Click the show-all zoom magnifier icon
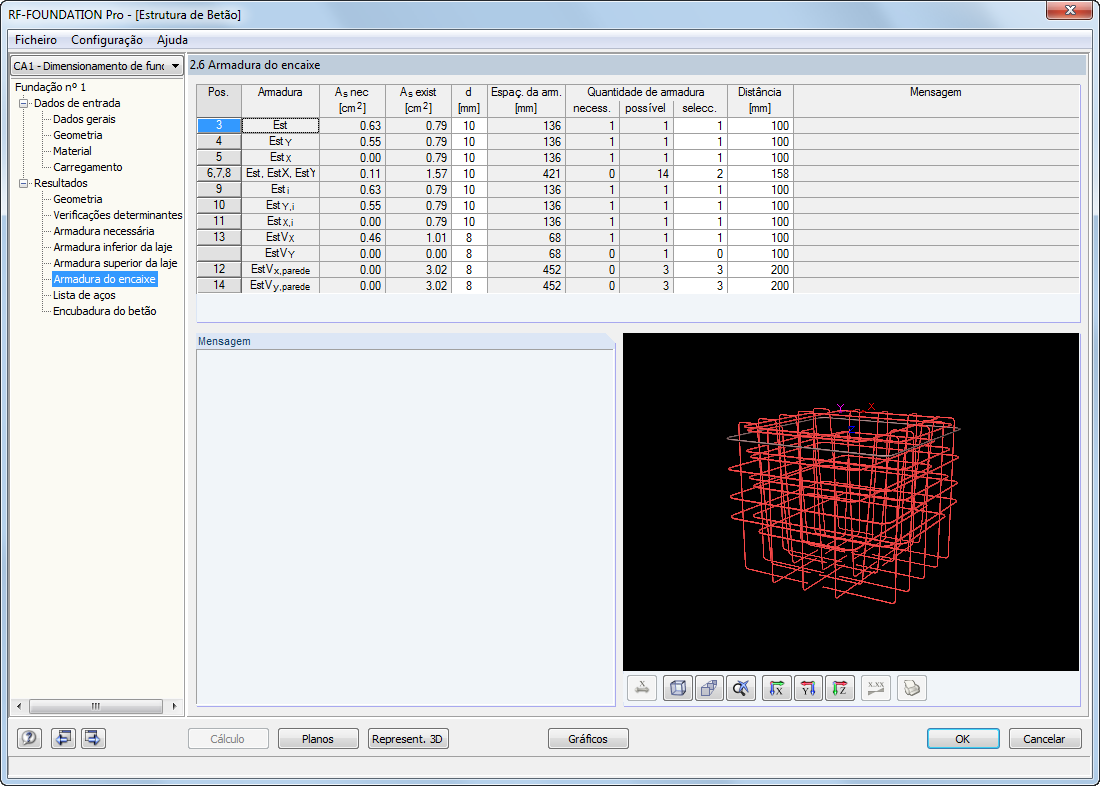1100x786 pixels. [741, 688]
